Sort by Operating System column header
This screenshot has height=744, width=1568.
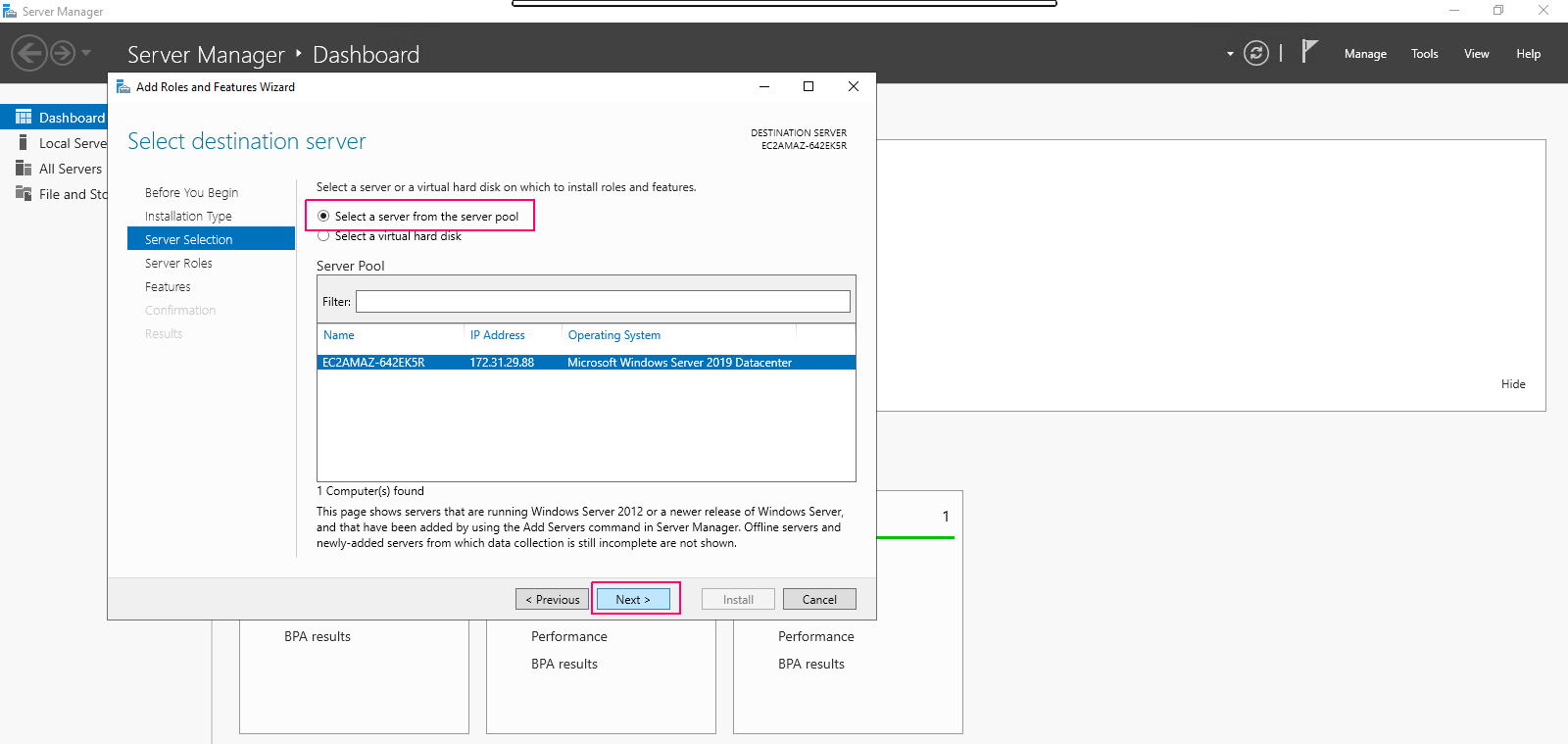(x=614, y=335)
